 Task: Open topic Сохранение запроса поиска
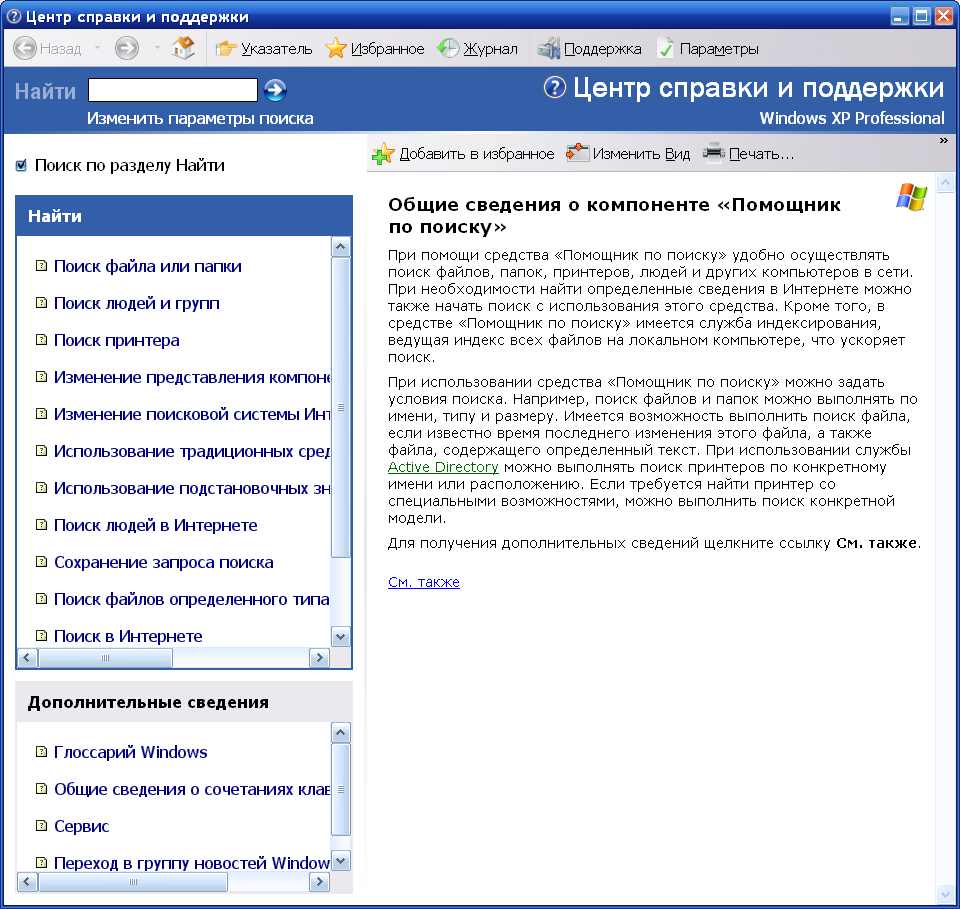tap(163, 562)
